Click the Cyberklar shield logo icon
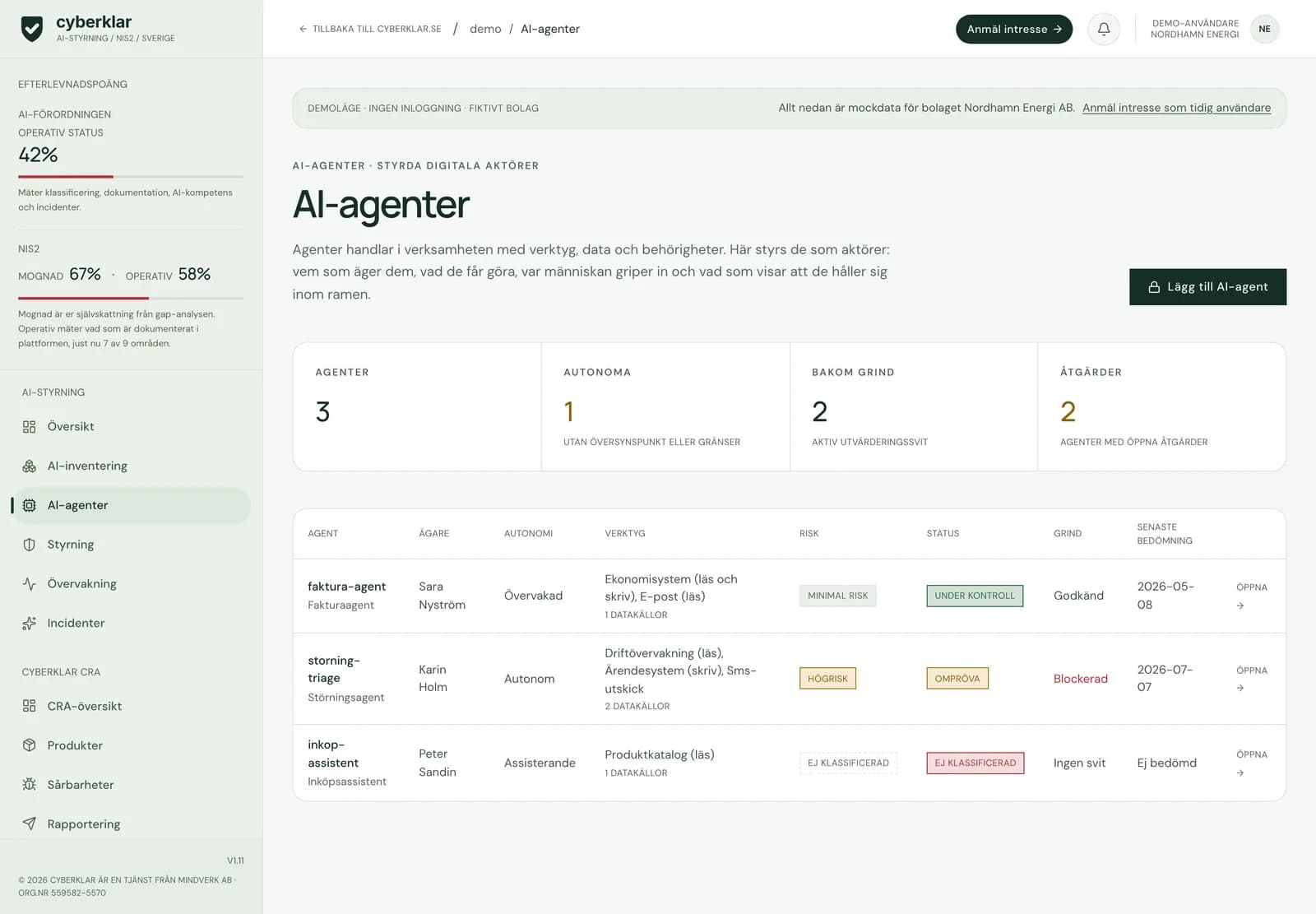Viewport: 1316px width, 914px height. pyautogui.click(x=32, y=29)
